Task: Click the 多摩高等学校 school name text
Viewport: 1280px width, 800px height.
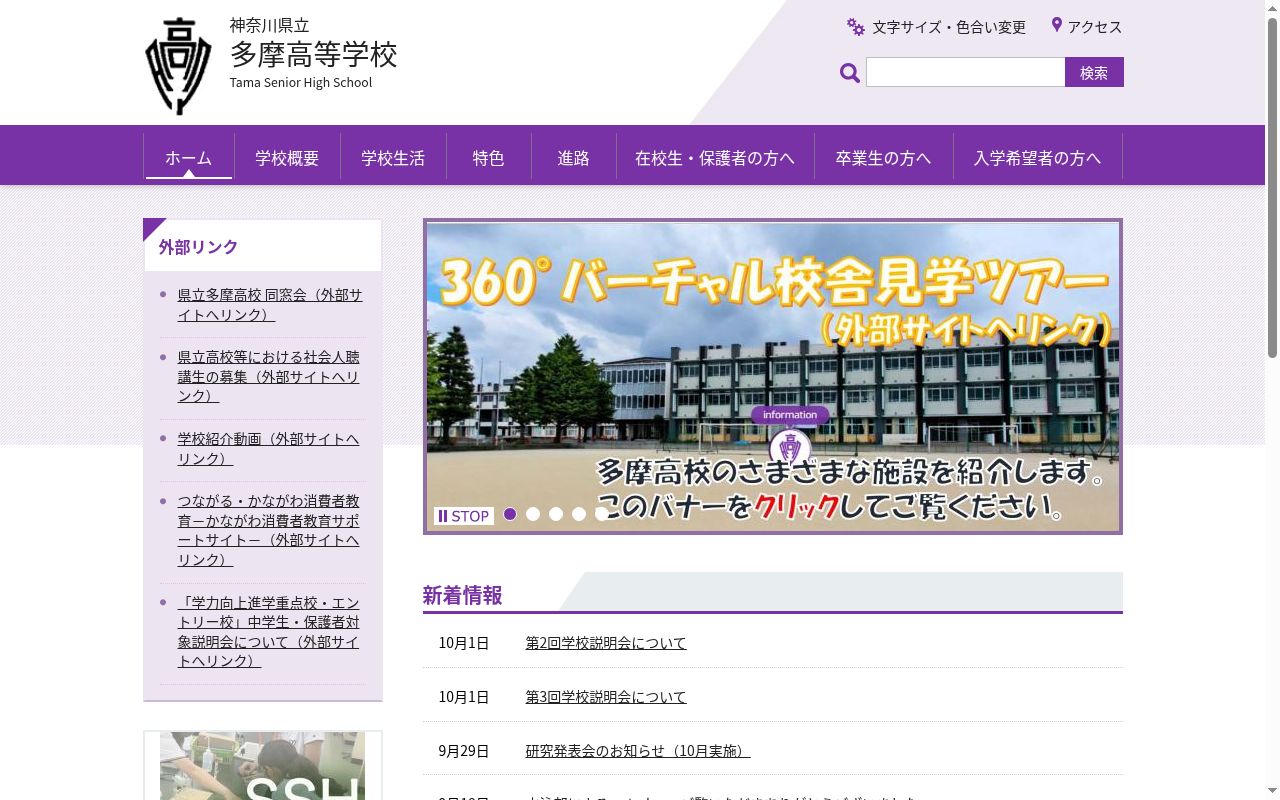Action: [314, 54]
